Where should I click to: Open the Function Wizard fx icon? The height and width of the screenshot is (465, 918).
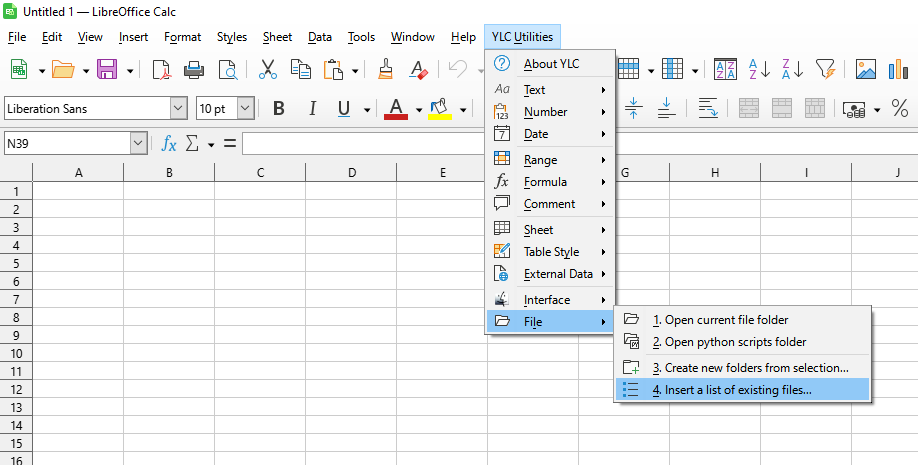pos(169,144)
